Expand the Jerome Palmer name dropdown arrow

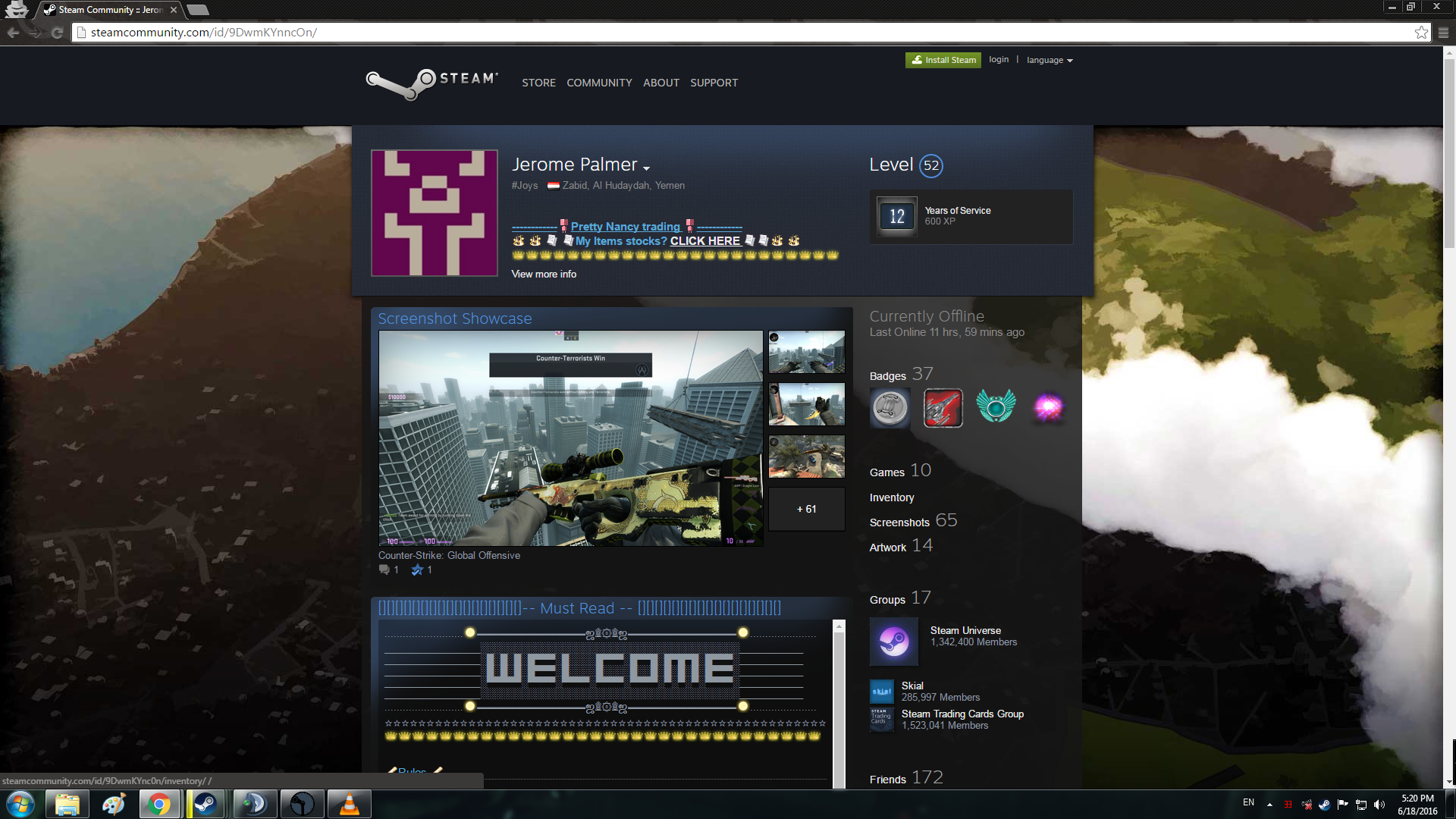[646, 168]
